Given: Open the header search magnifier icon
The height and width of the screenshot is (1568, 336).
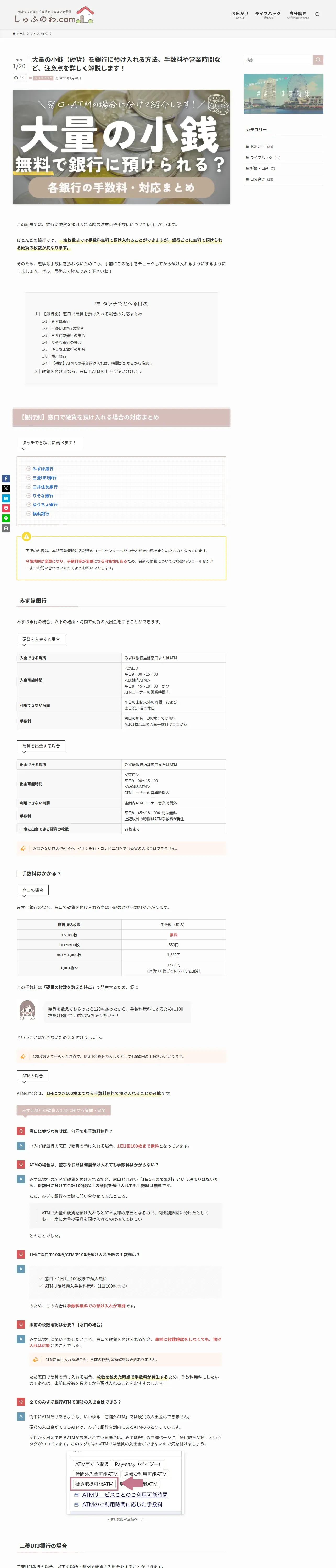Looking at the screenshot, I should pyautogui.click(x=317, y=15).
